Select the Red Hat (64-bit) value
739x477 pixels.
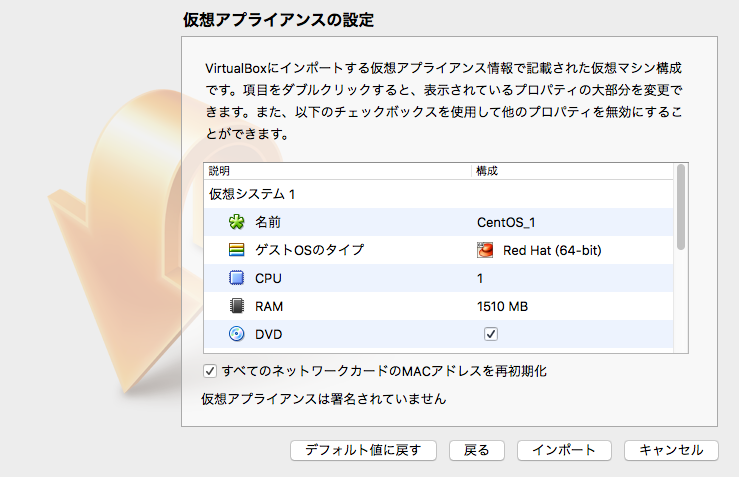[x=552, y=250]
